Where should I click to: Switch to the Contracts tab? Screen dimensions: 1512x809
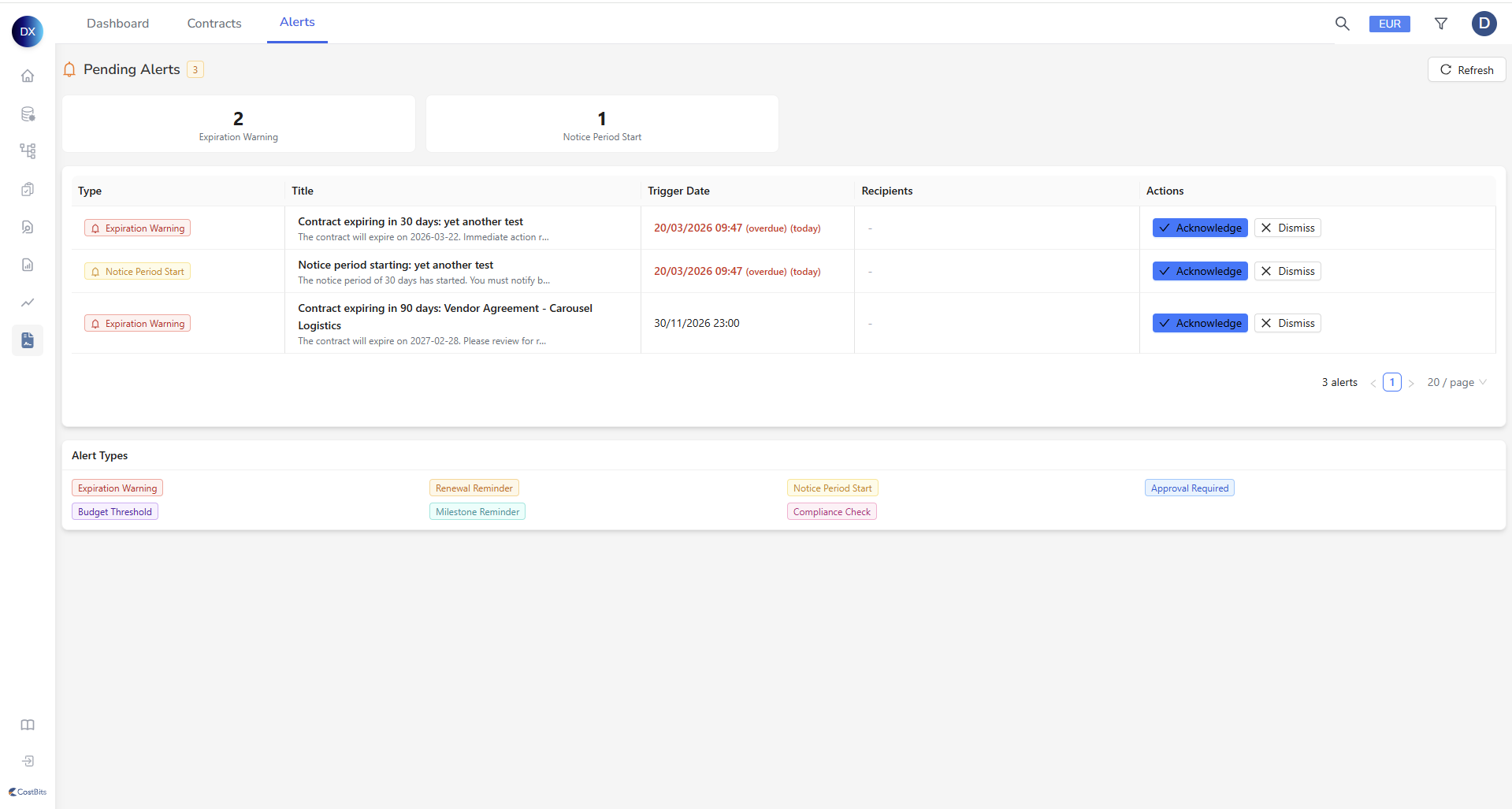(x=214, y=23)
